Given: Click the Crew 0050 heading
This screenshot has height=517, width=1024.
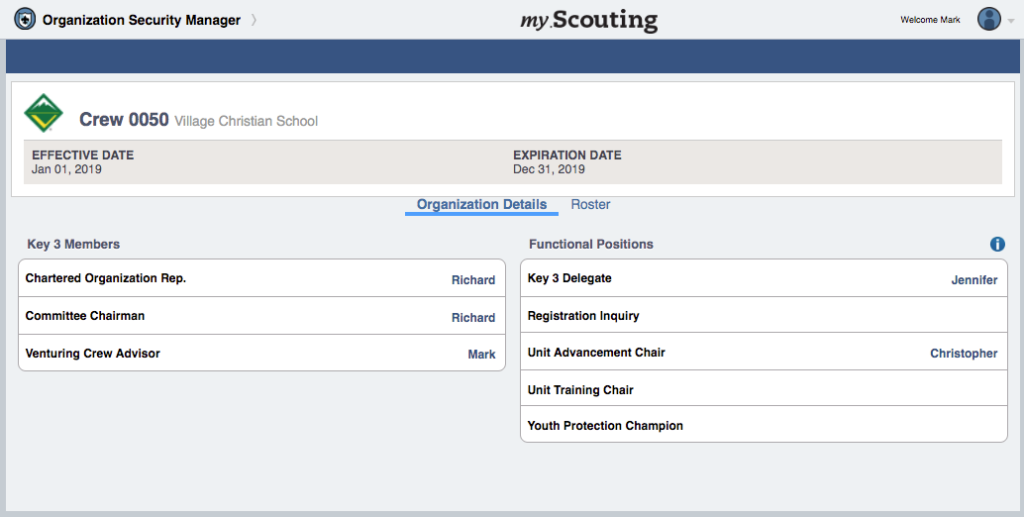Looking at the screenshot, I should (124, 119).
